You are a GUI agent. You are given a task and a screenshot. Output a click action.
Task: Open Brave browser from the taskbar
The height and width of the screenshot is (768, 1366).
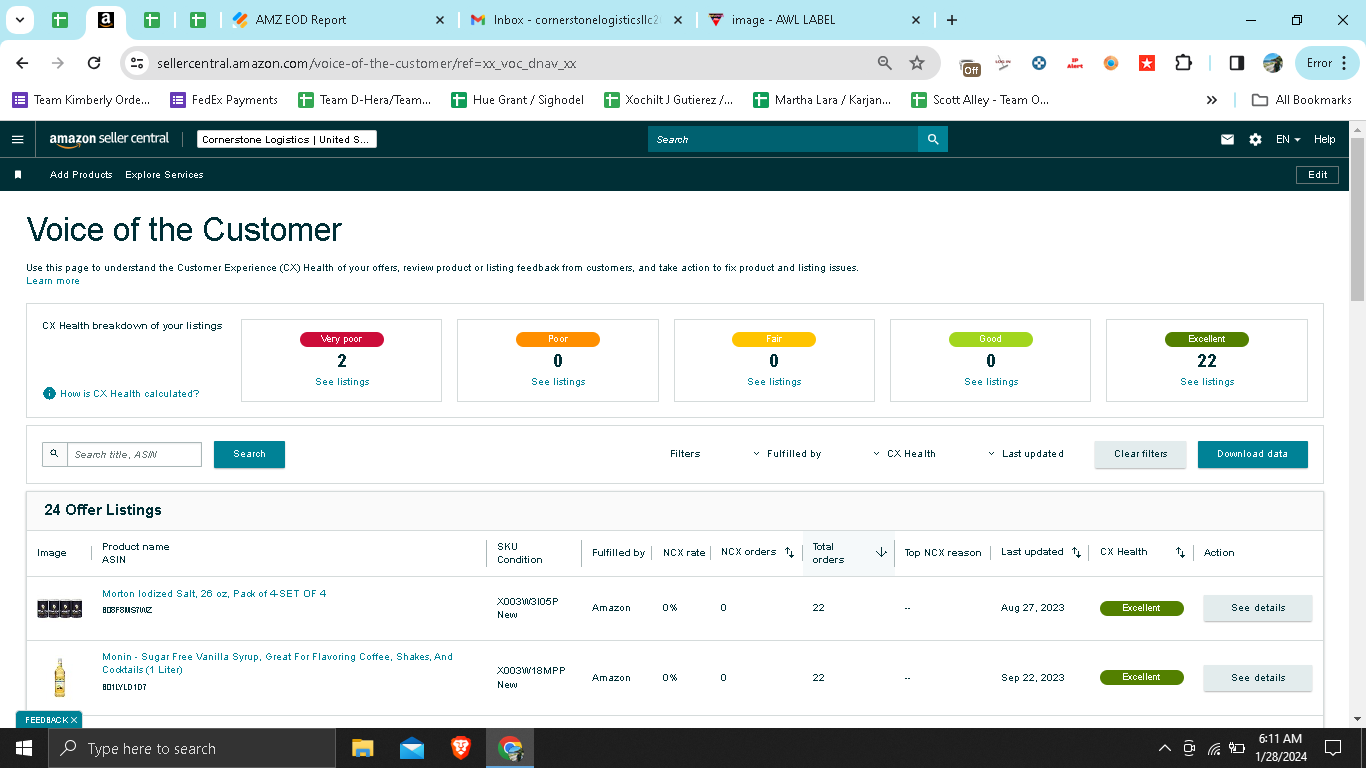(461, 748)
